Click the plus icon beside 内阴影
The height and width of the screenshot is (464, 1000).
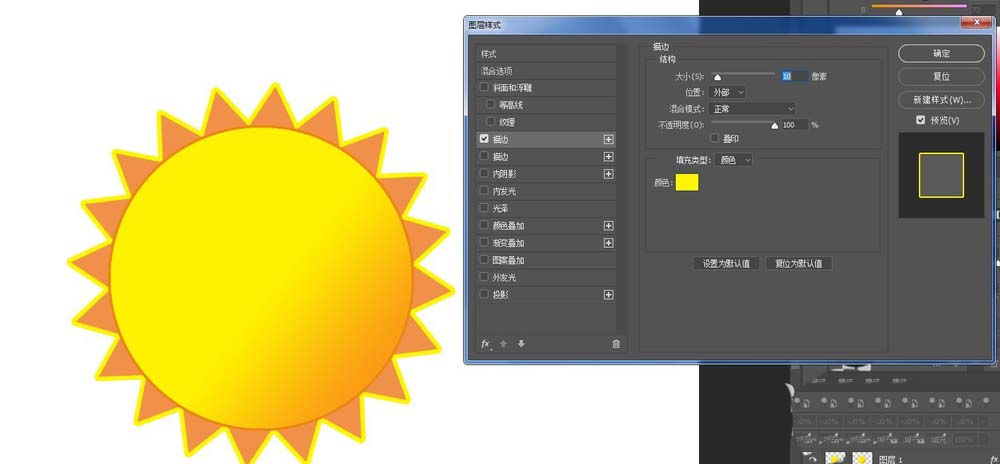click(x=608, y=174)
